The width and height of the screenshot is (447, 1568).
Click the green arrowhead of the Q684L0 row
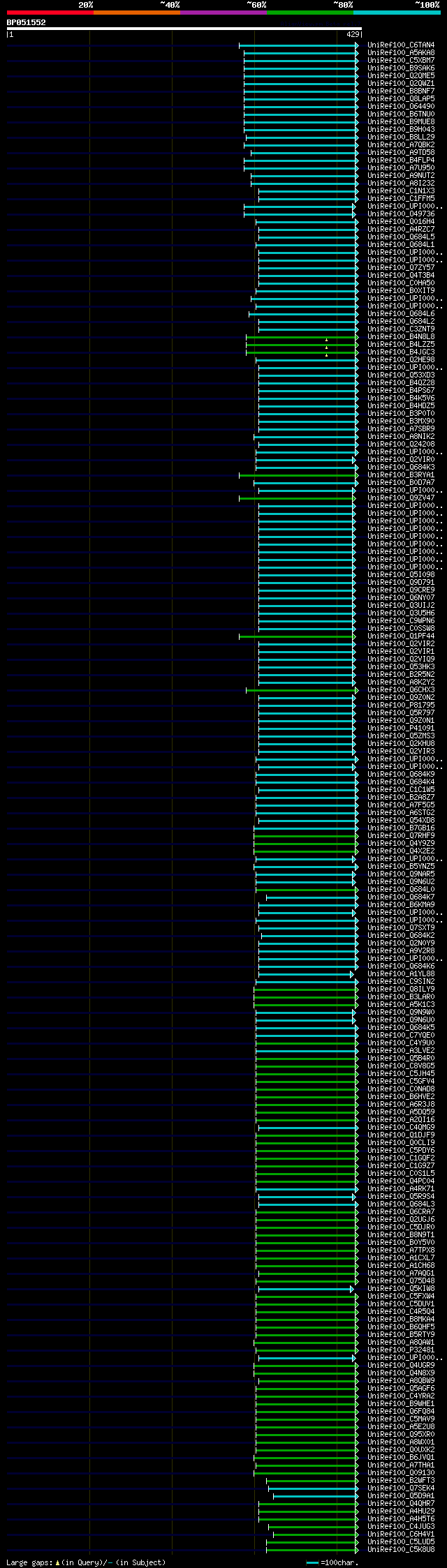coord(356,890)
